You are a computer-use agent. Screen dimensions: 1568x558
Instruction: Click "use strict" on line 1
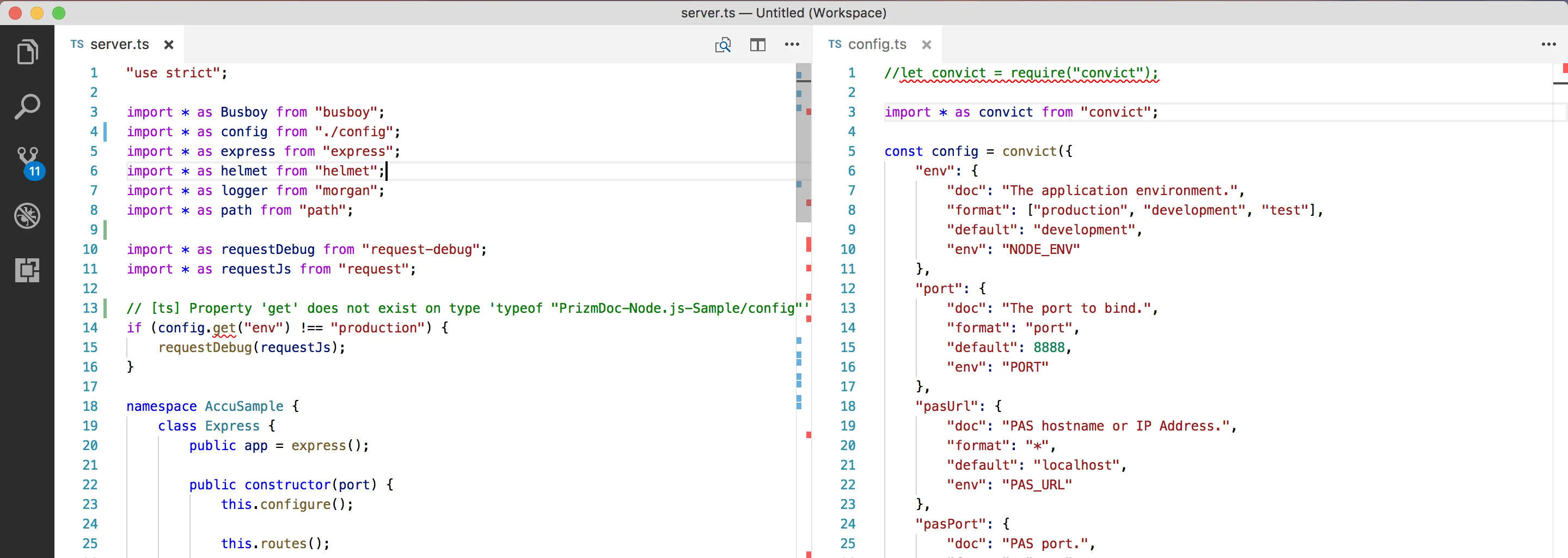pos(173,73)
